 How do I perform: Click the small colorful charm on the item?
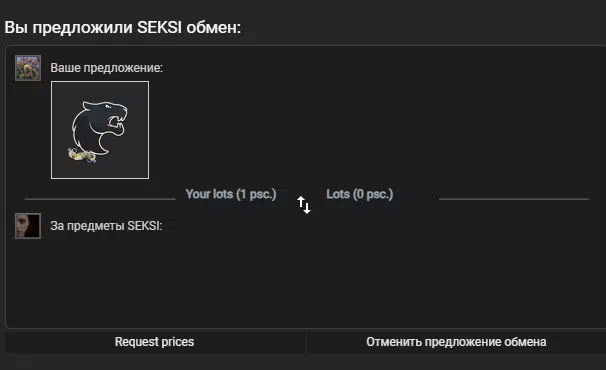(82, 155)
